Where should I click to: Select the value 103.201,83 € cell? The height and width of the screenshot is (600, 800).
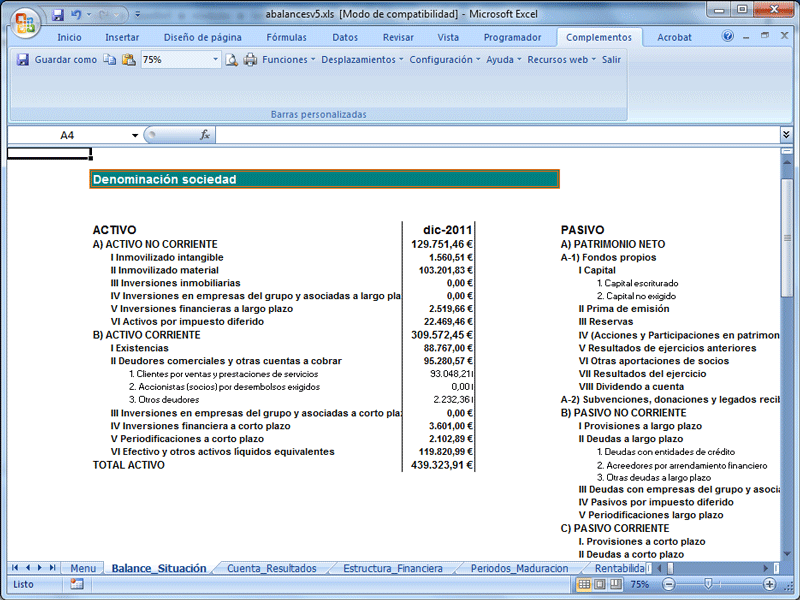tap(445, 270)
